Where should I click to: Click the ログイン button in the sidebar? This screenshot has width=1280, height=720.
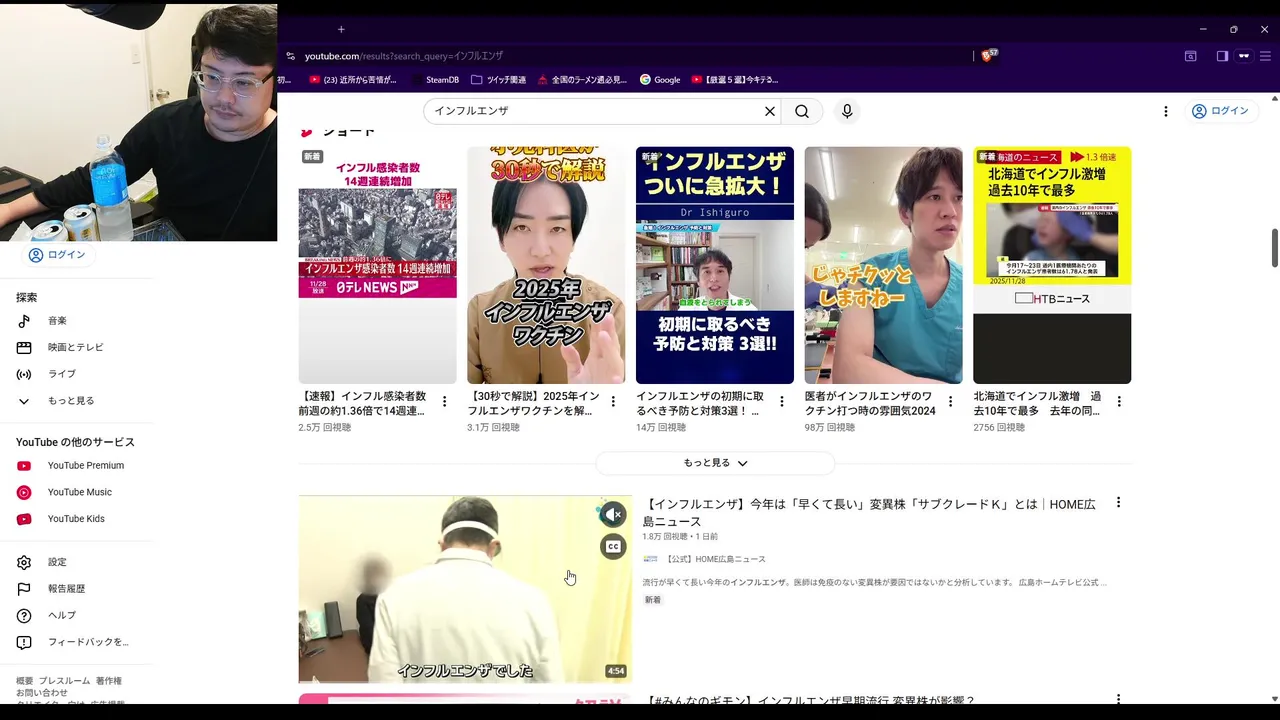coord(57,255)
